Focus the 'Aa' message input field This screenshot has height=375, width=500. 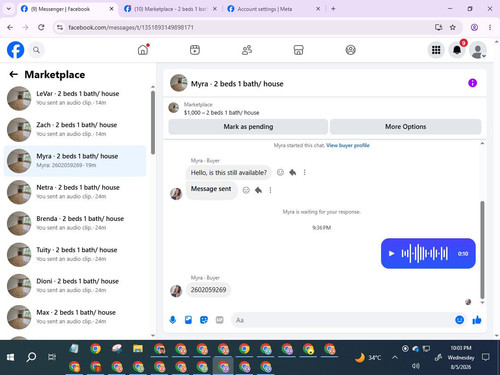343,320
